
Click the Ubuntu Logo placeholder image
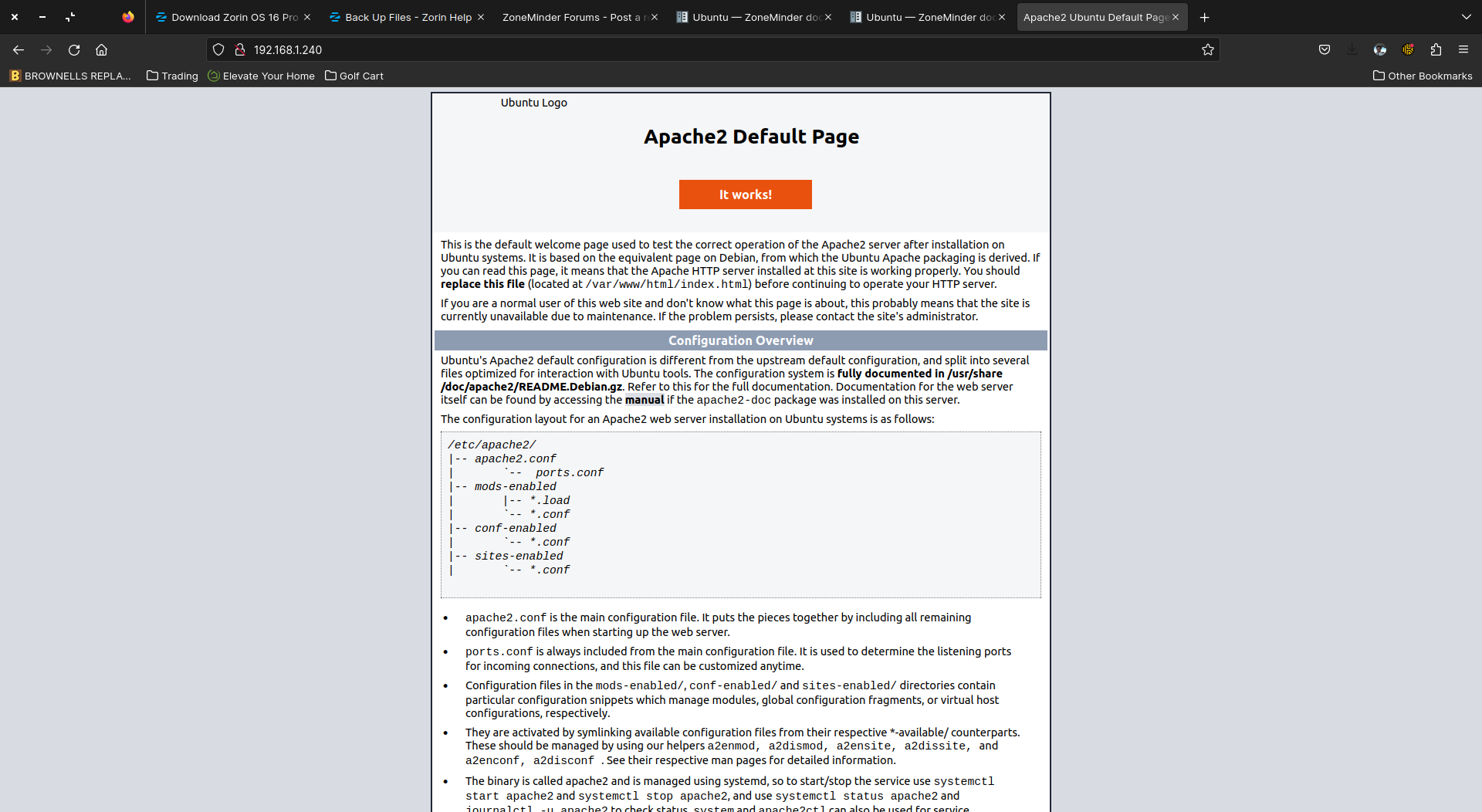[533, 103]
